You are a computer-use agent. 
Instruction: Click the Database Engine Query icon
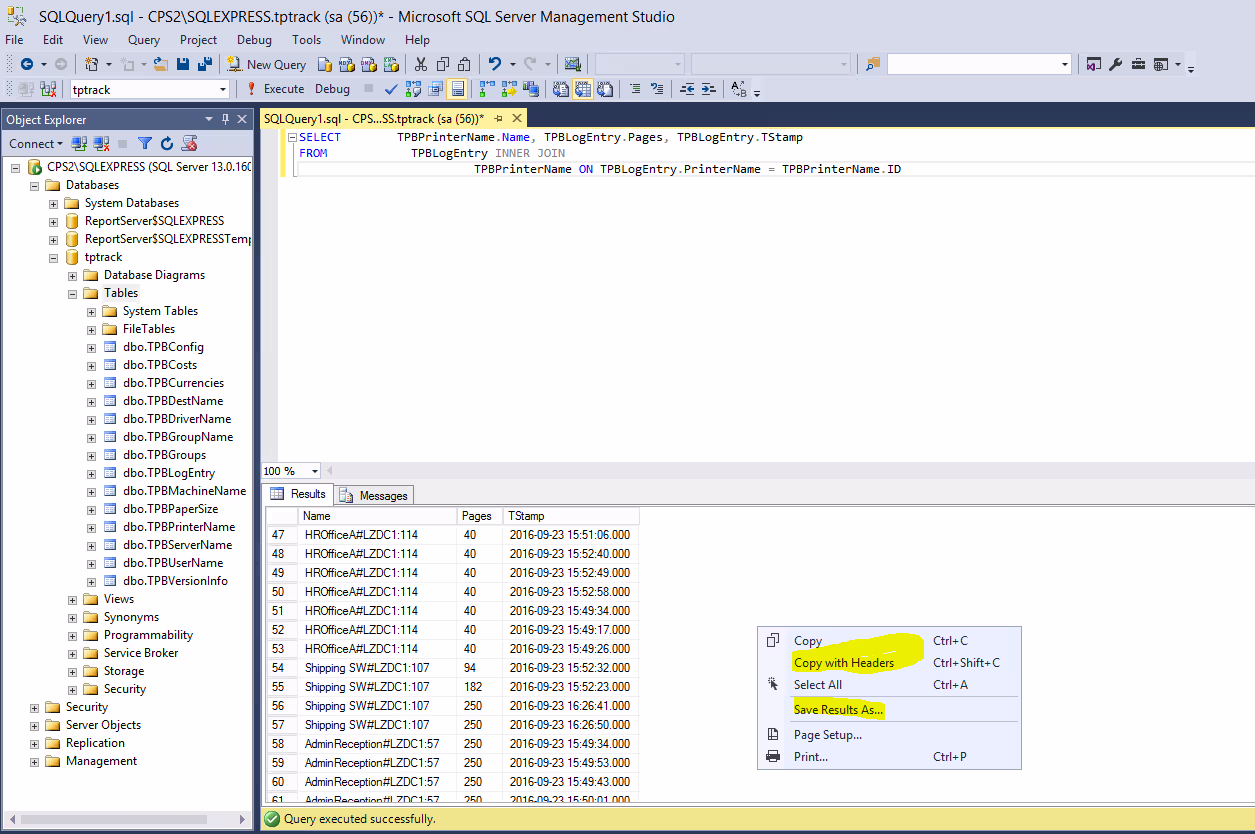(324, 64)
